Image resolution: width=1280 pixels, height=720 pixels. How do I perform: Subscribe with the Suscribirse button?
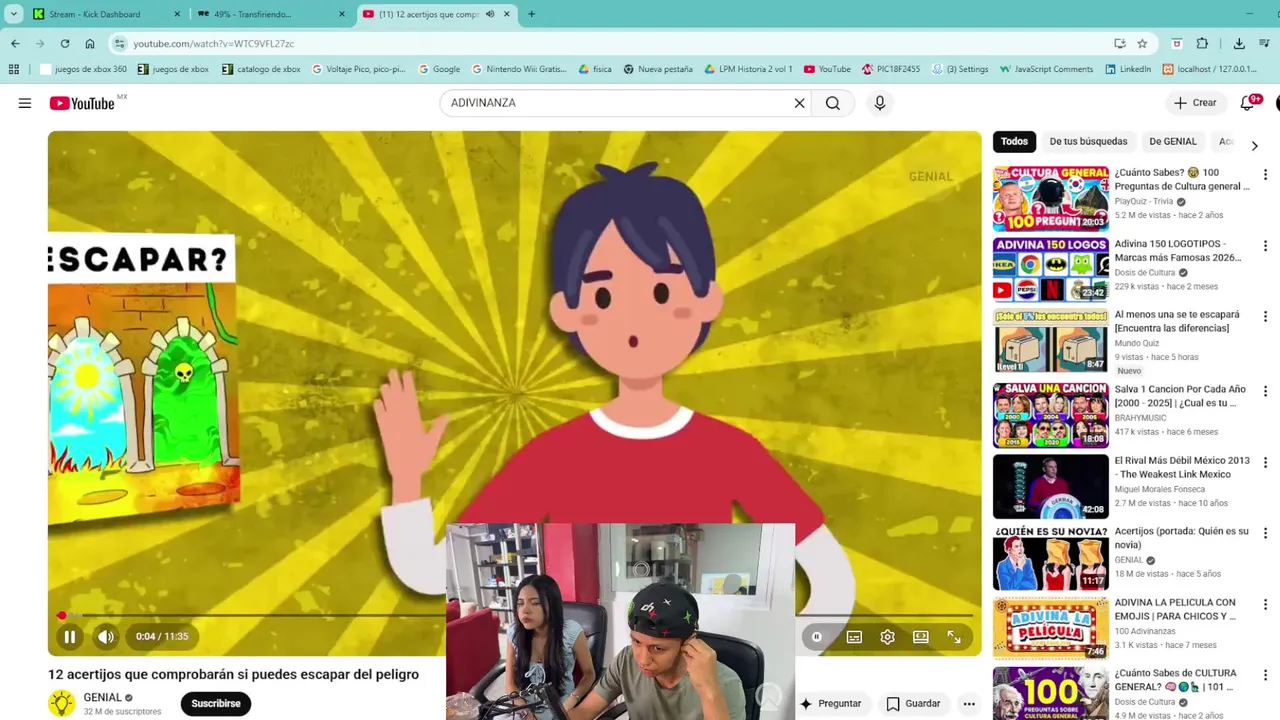(216, 704)
